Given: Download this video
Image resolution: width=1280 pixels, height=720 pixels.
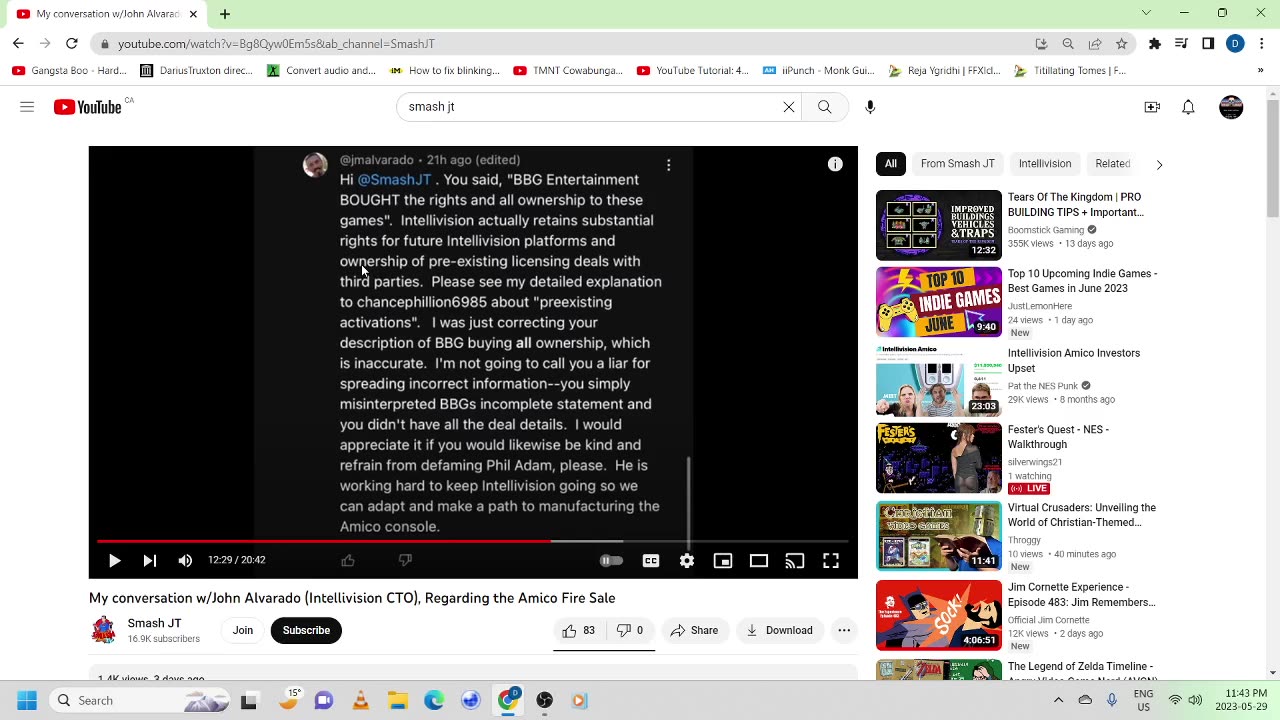Looking at the screenshot, I should (779, 630).
